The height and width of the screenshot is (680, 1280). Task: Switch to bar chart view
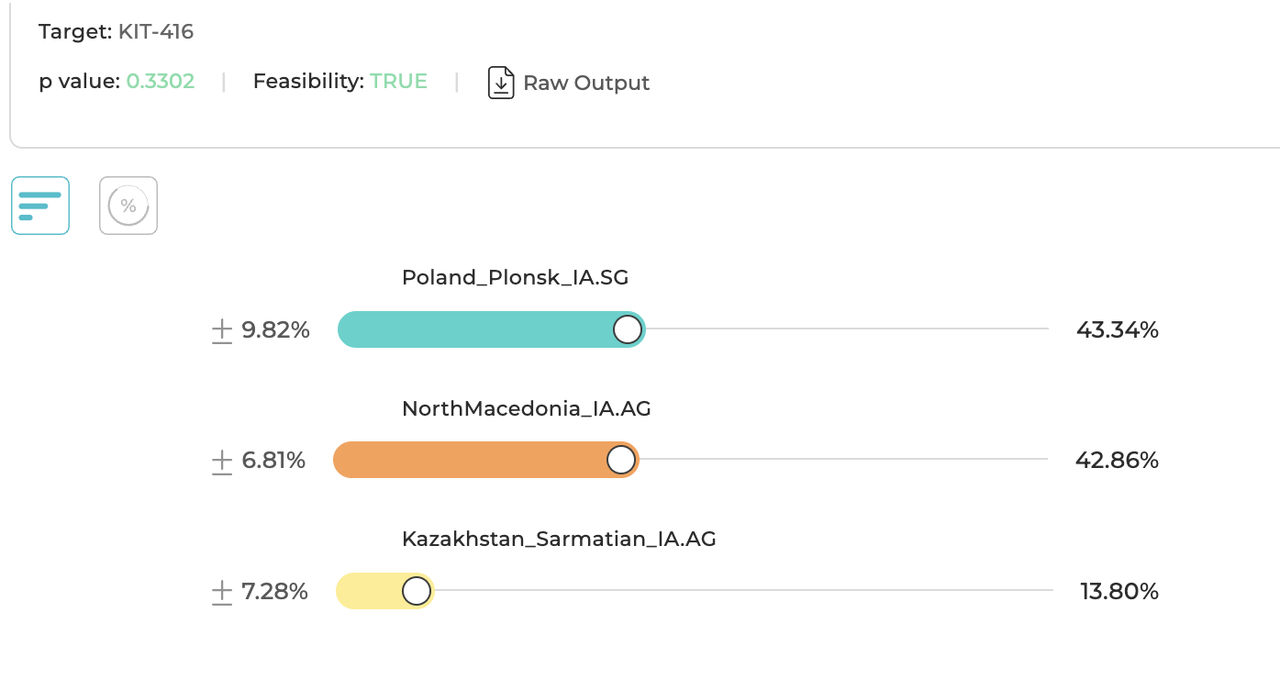[x=40, y=206]
